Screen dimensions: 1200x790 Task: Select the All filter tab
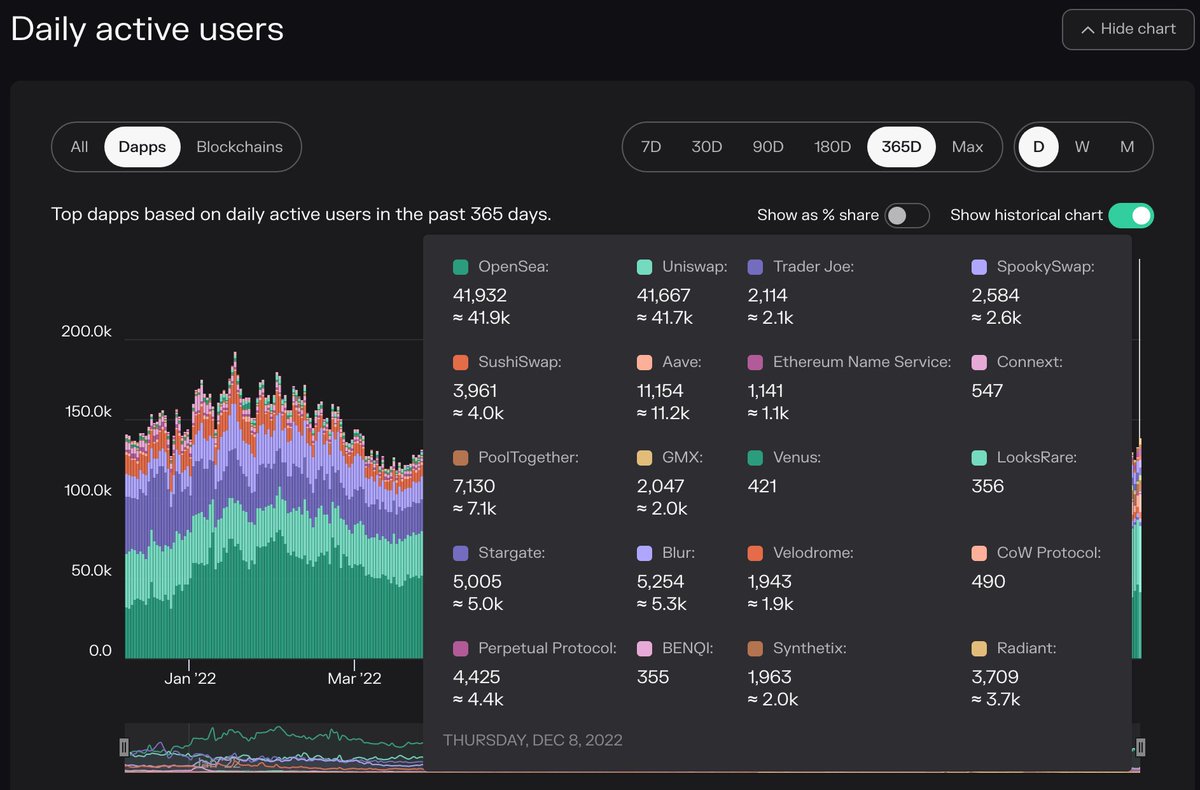tap(79, 147)
